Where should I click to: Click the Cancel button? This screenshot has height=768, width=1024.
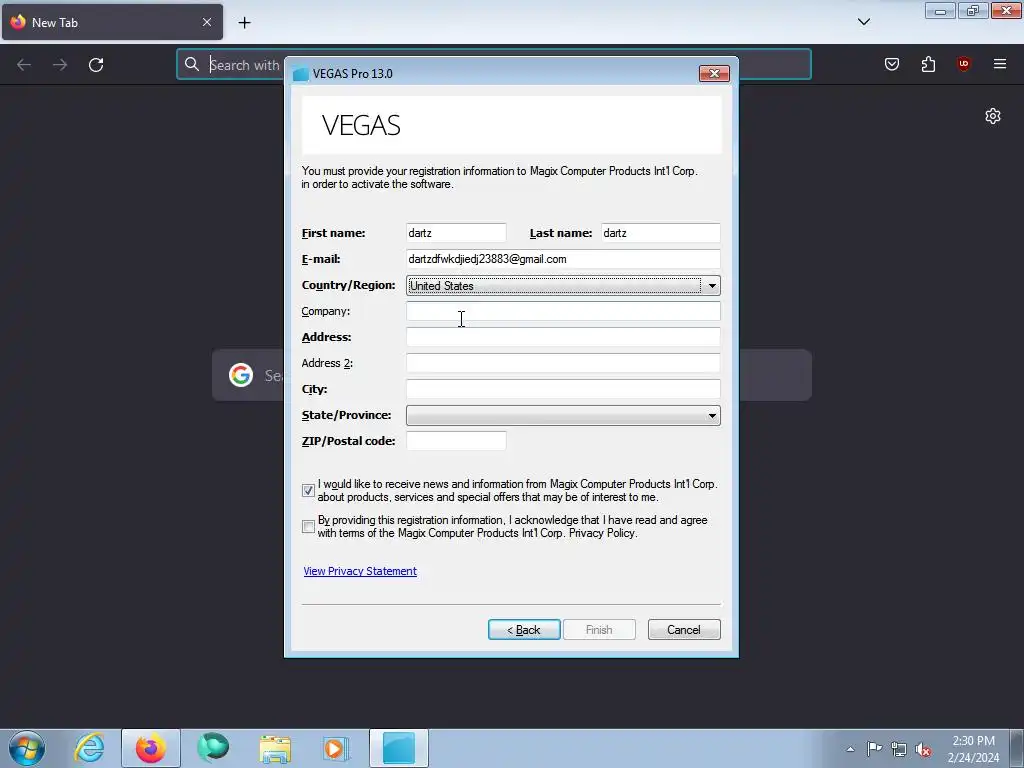click(x=684, y=630)
